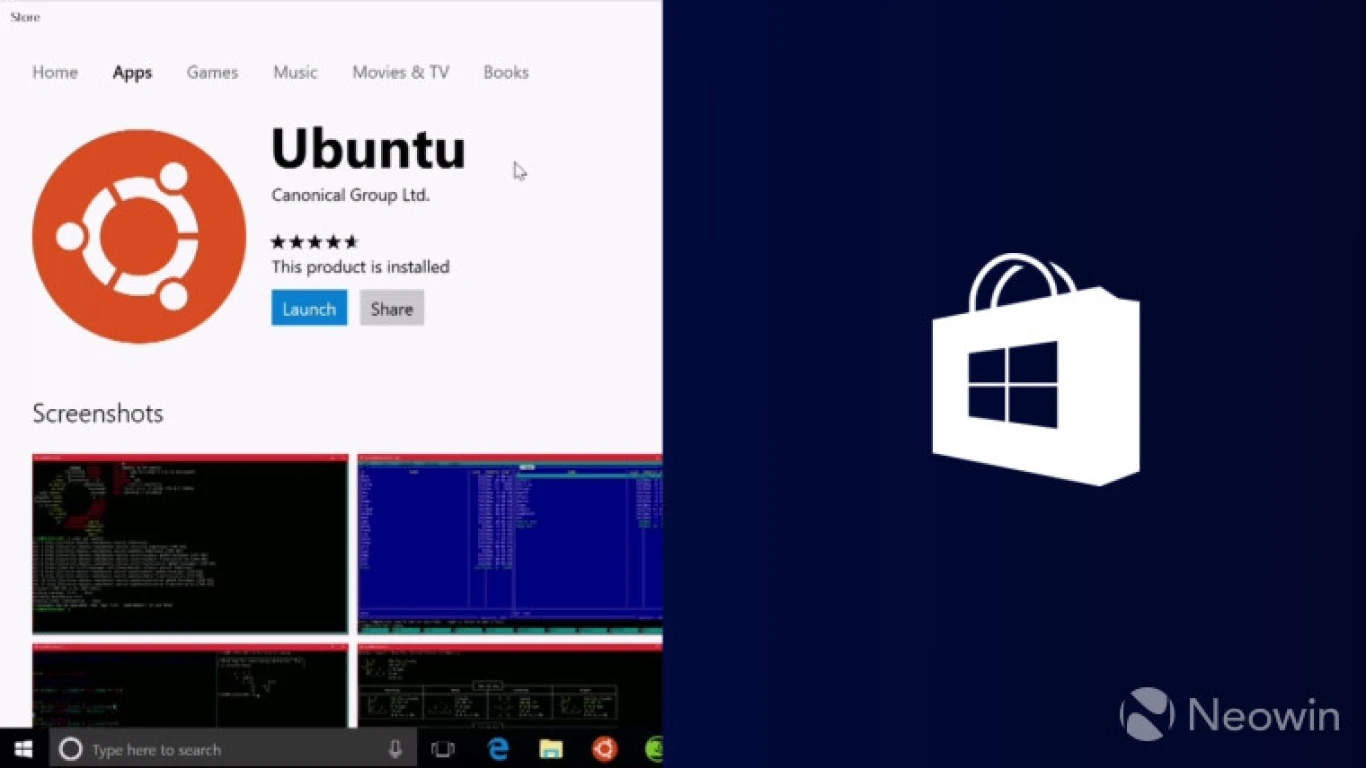Click Canonical Group Ltd. publisher name
The width and height of the screenshot is (1366, 768).
(x=350, y=195)
